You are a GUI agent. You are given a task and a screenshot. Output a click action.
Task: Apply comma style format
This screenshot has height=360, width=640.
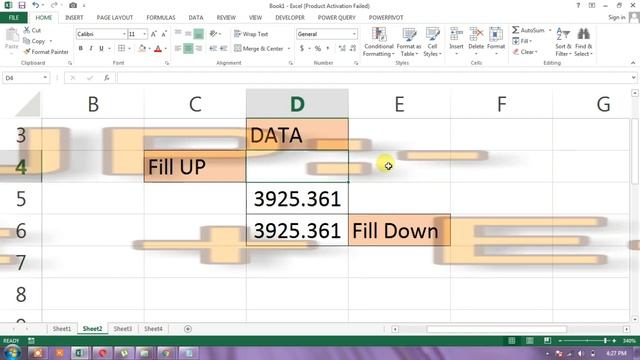click(x=328, y=49)
